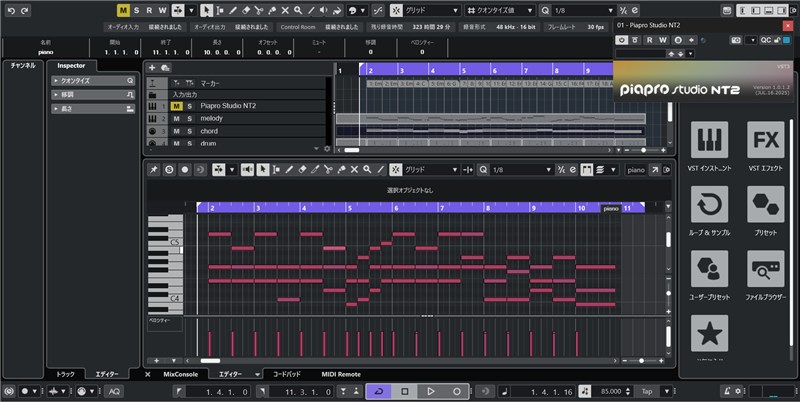Pick the Mute X tool in top toolbar
Viewport: 800px width, 402px height.
pos(285,10)
